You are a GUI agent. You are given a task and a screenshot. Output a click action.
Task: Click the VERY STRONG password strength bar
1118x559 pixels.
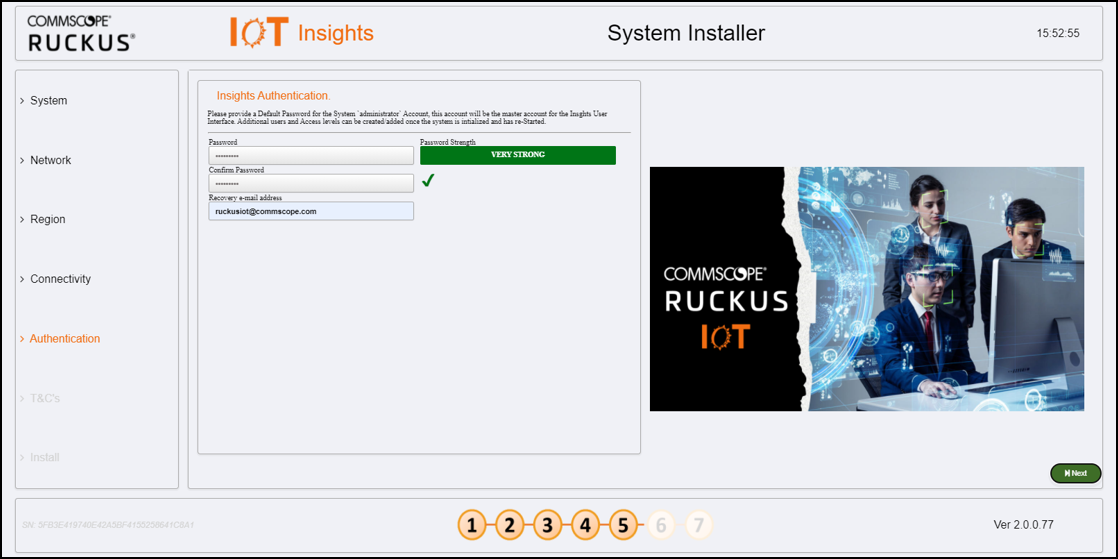tap(518, 155)
